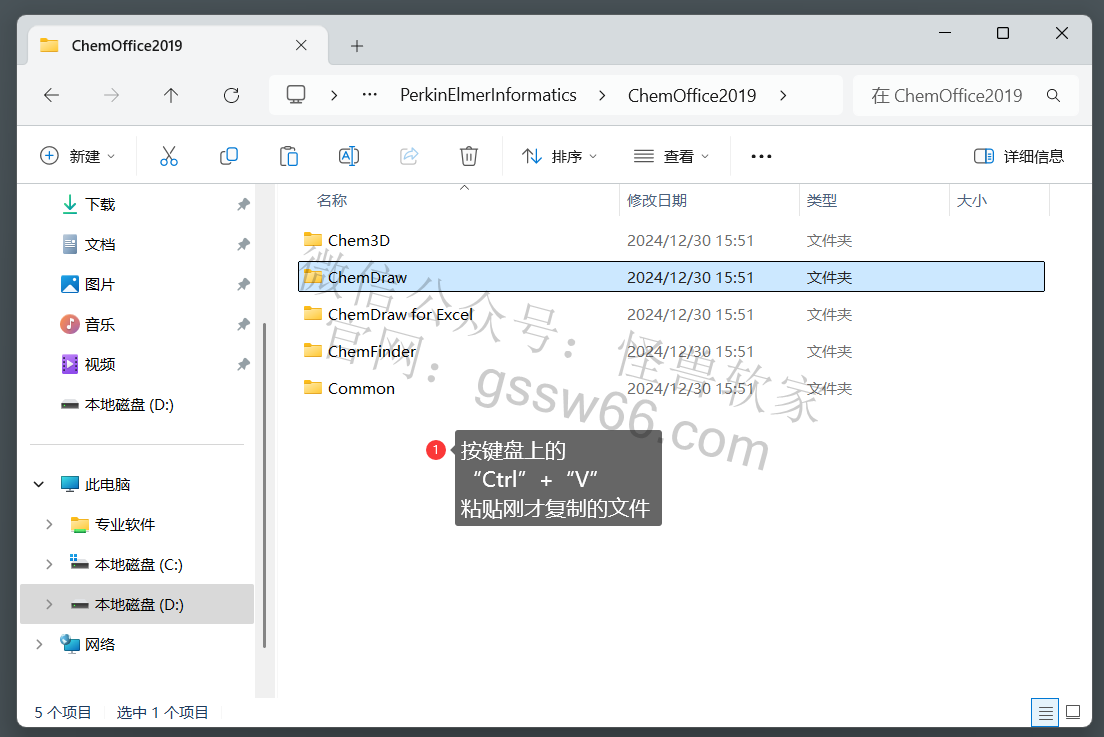Select 本地磁盘 (C:) in navigation tree
The height and width of the screenshot is (737, 1104).
139,565
